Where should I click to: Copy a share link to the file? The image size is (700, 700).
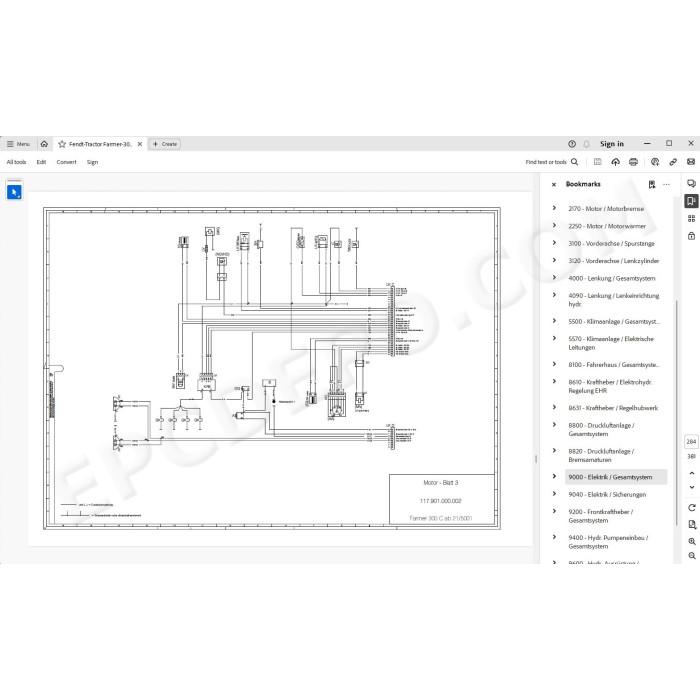click(673, 162)
